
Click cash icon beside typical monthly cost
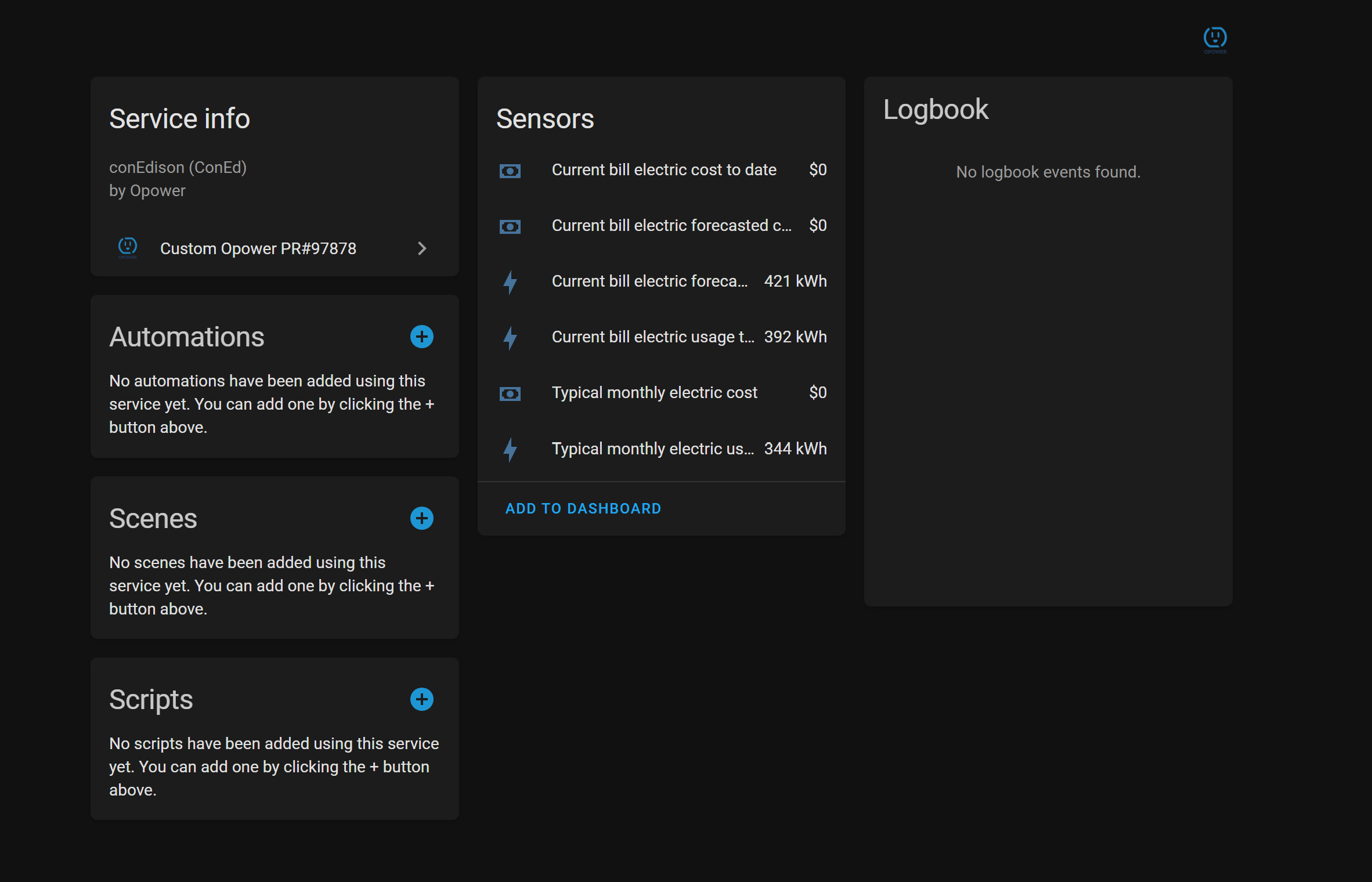pos(510,393)
